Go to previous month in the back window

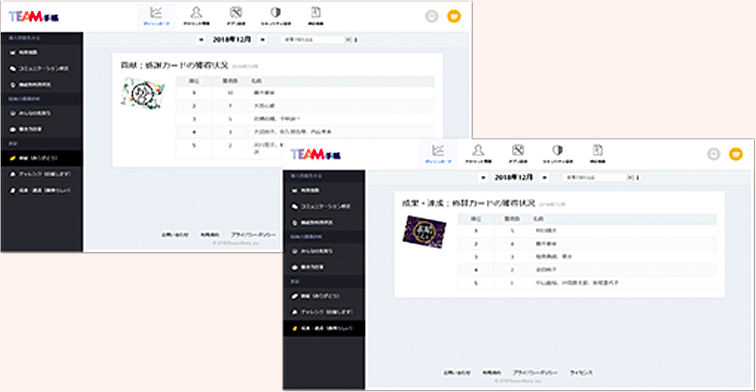tap(201, 40)
